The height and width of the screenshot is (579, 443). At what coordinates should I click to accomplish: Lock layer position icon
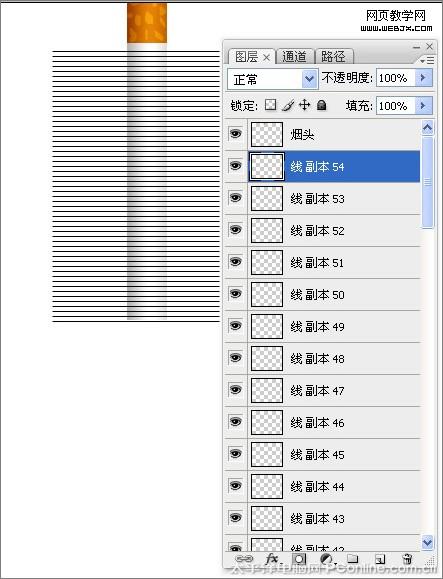(305, 105)
